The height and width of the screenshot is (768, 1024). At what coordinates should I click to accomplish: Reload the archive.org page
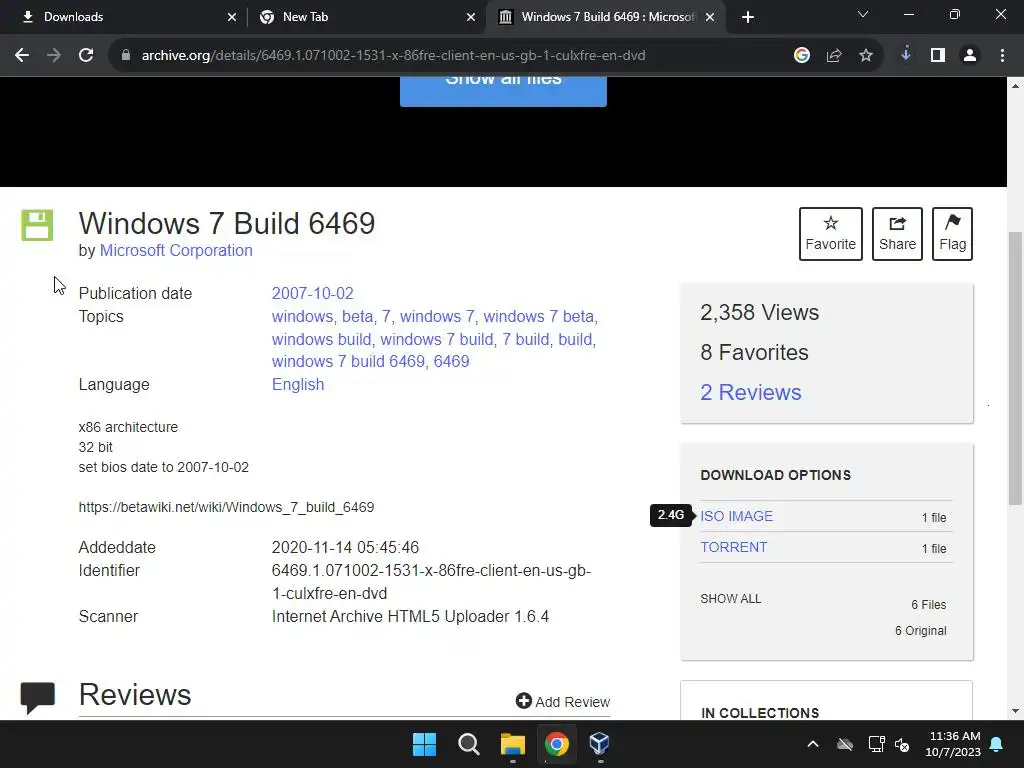(x=86, y=56)
